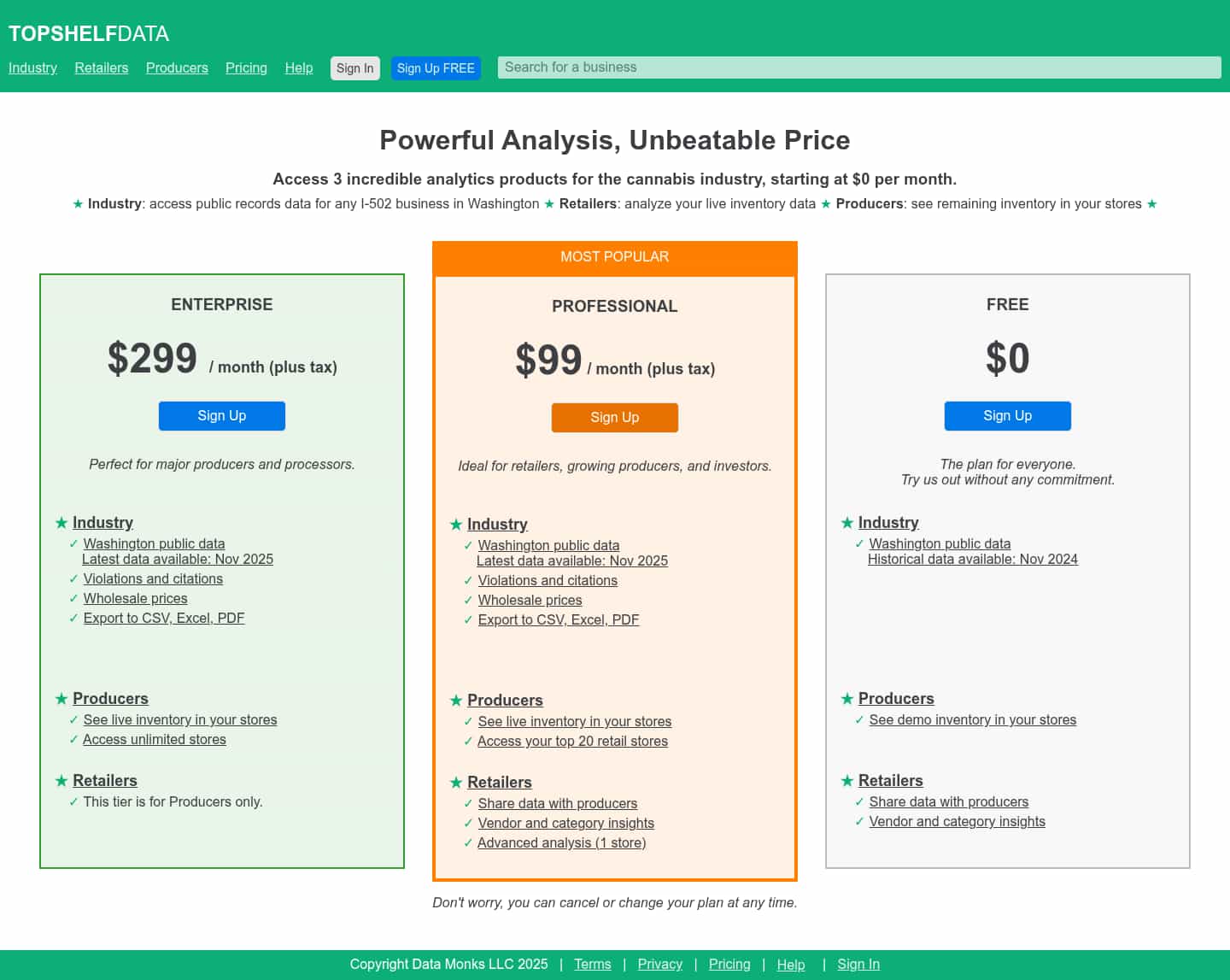
Task: Click the Privacy footer link
Action: tap(659, 965)
